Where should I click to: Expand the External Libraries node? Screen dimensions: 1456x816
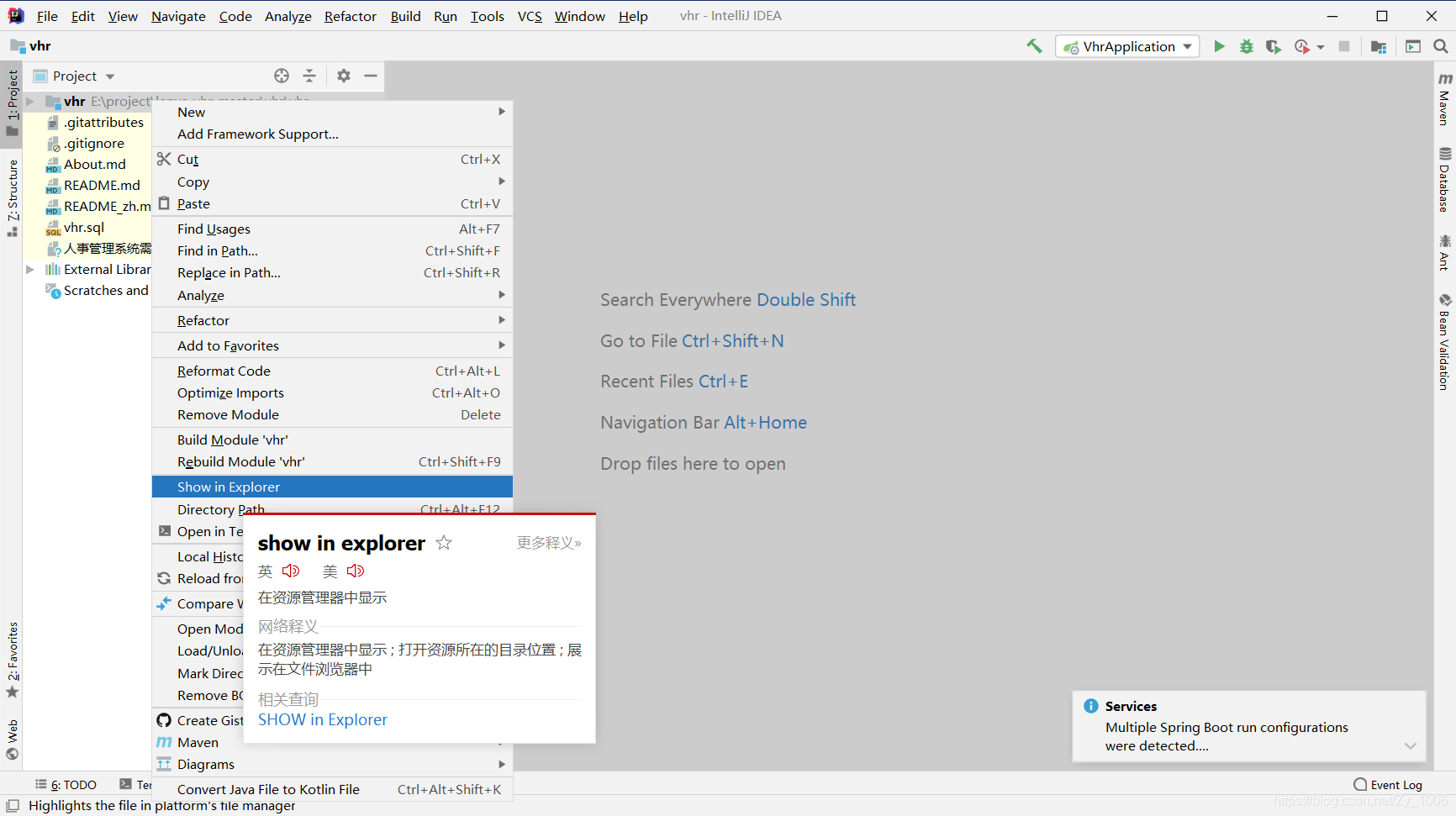[30, 270]
